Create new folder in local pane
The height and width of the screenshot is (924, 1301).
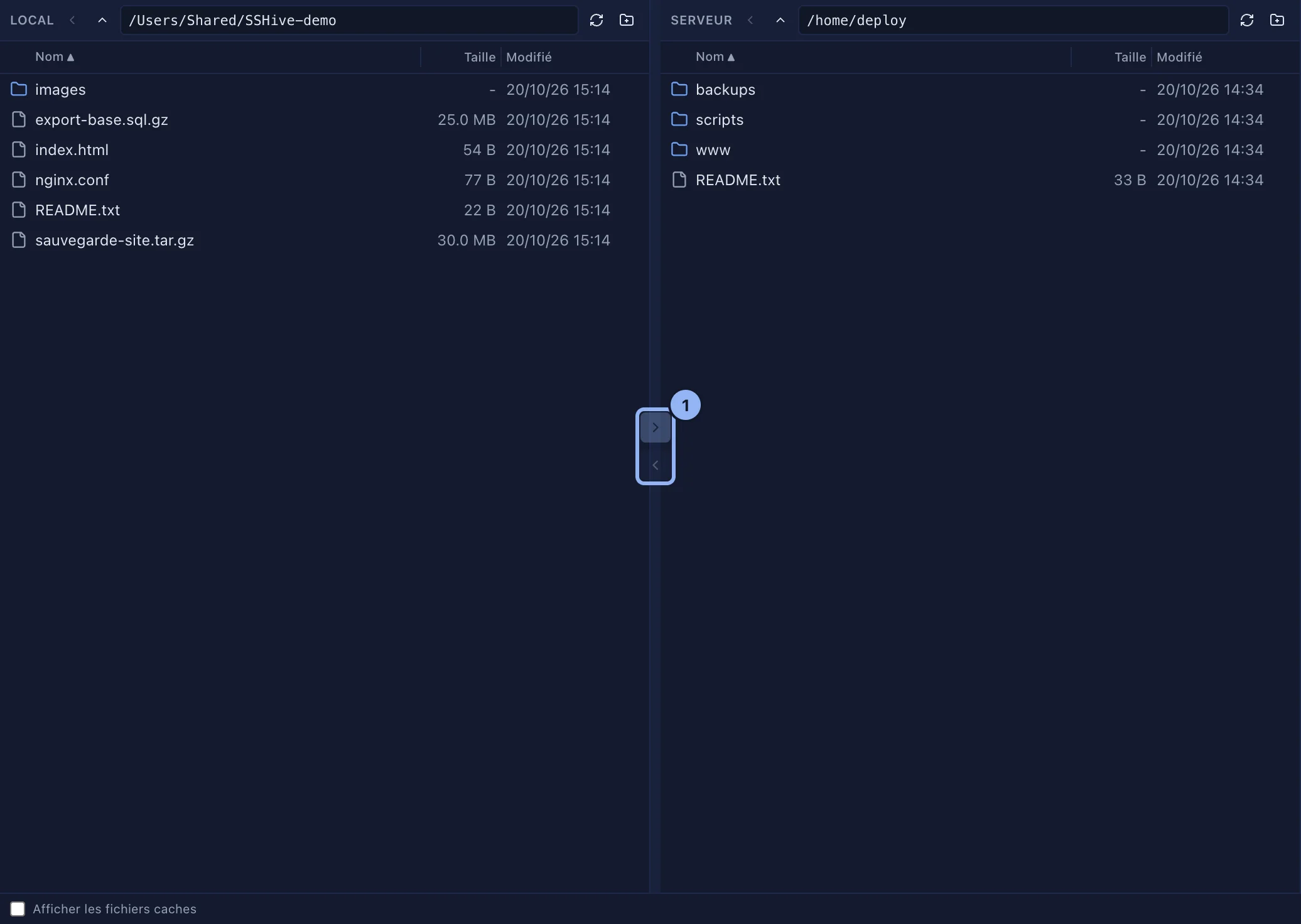627,20
